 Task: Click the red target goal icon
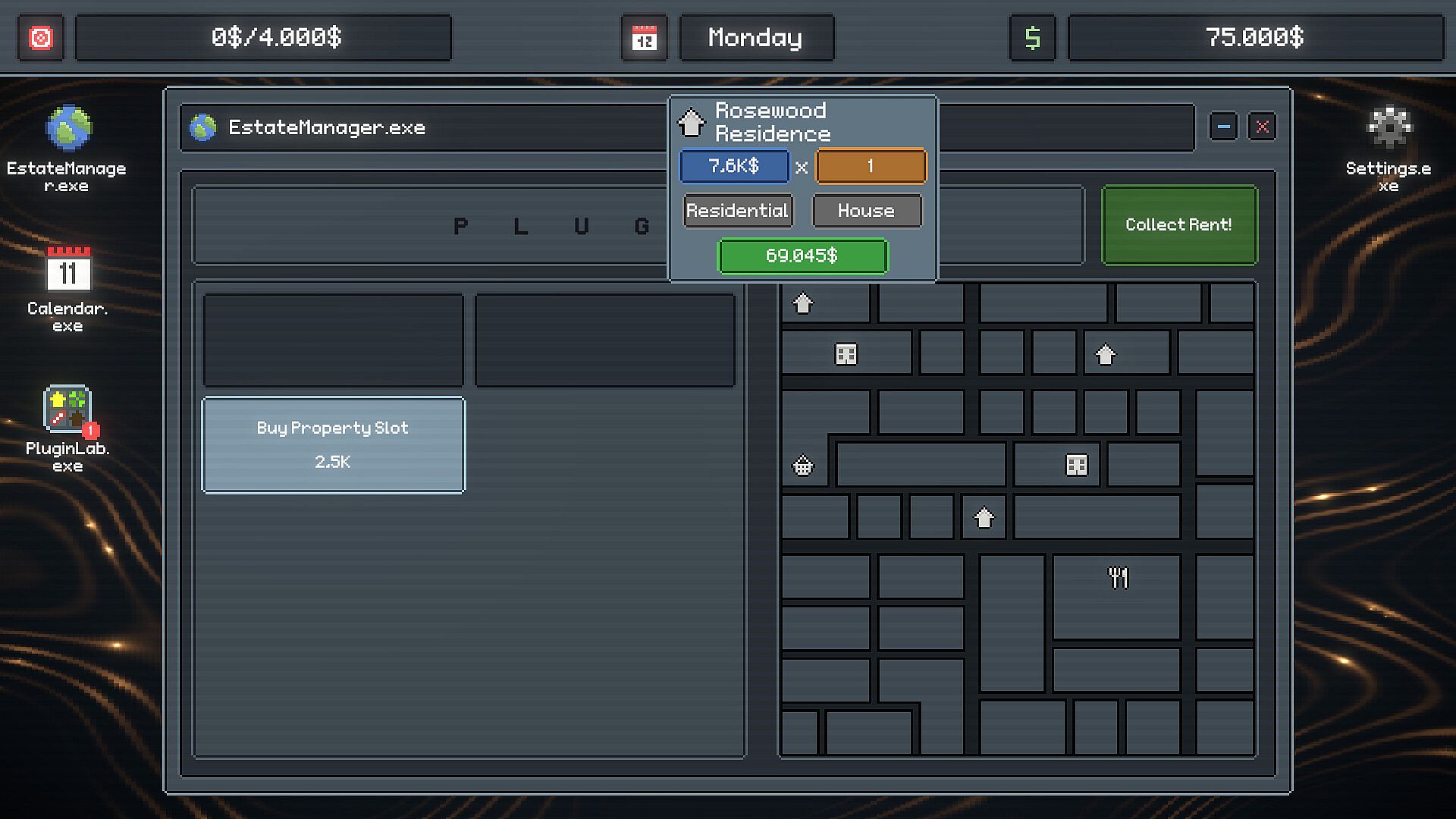coord(41,37)
